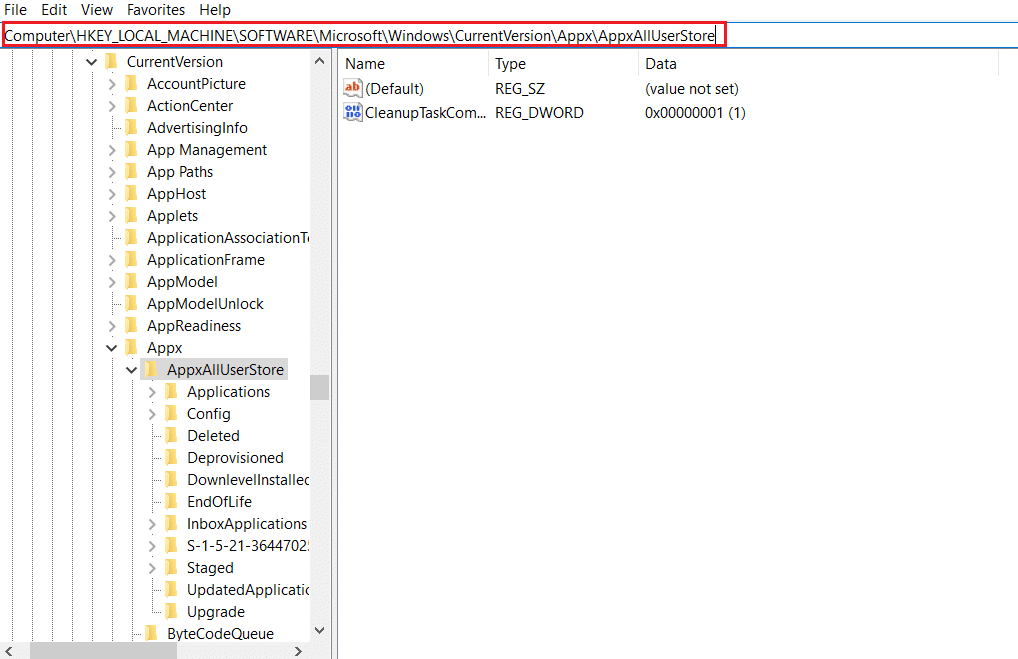Expand the Staged subkey
1018x659 pixels.
[x=152, y=568]
